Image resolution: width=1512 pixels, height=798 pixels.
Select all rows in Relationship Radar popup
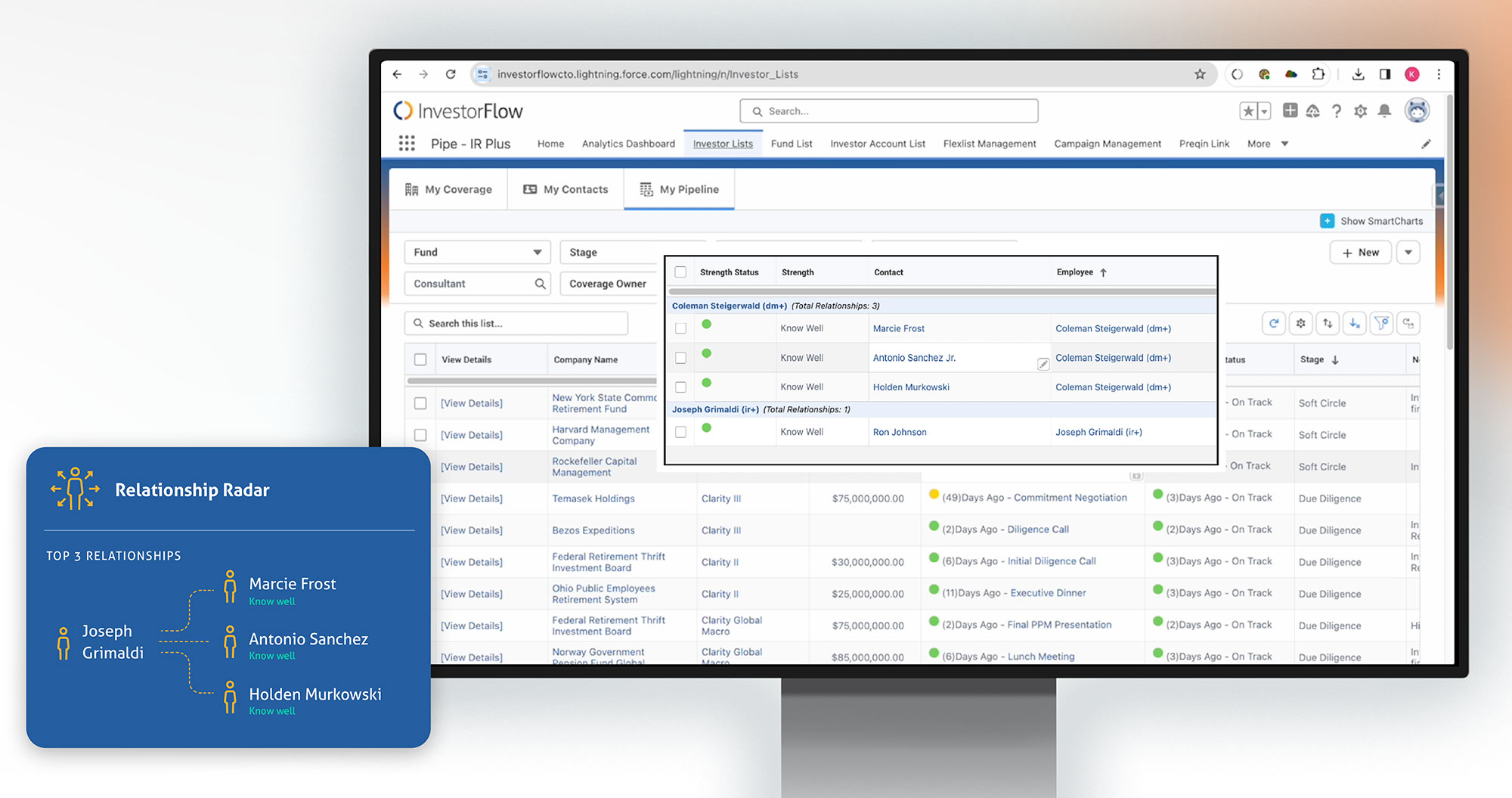coord(680,272)
